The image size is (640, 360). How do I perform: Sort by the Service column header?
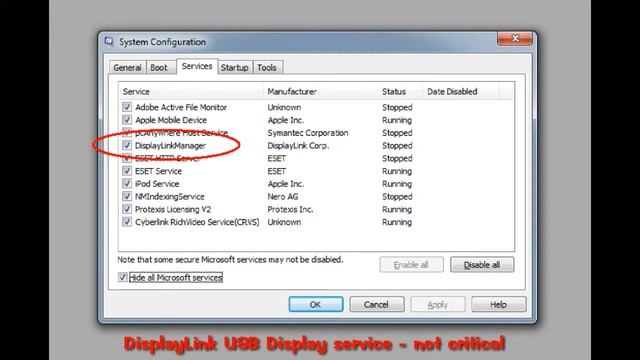click(x=191, y=91)
